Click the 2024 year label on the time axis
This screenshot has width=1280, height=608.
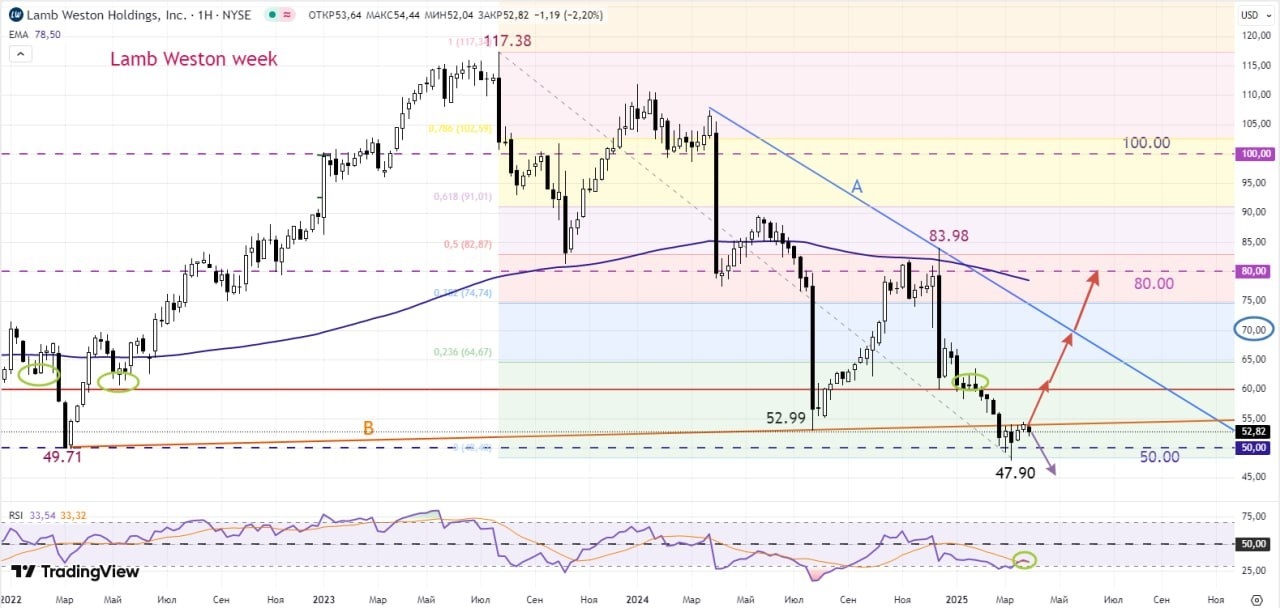[639, 598]
